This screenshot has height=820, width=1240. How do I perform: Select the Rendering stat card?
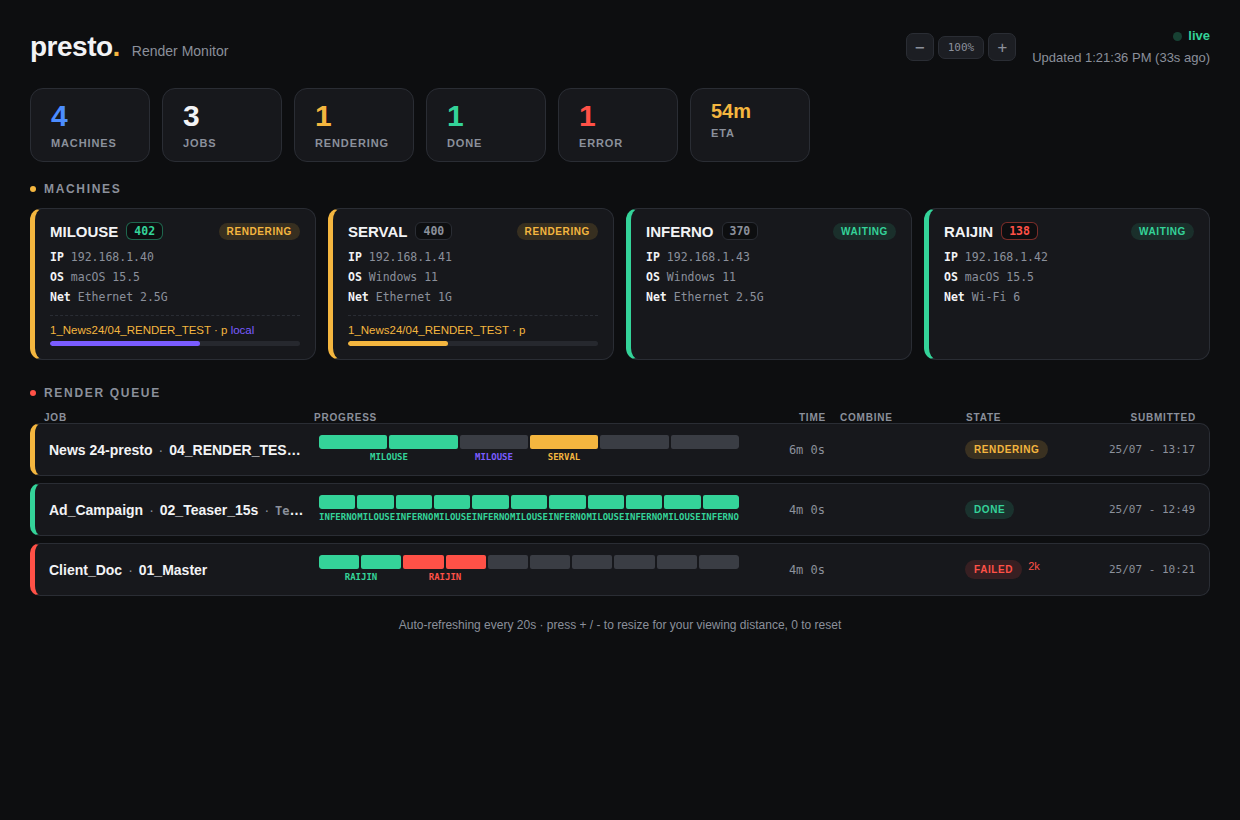354,125
